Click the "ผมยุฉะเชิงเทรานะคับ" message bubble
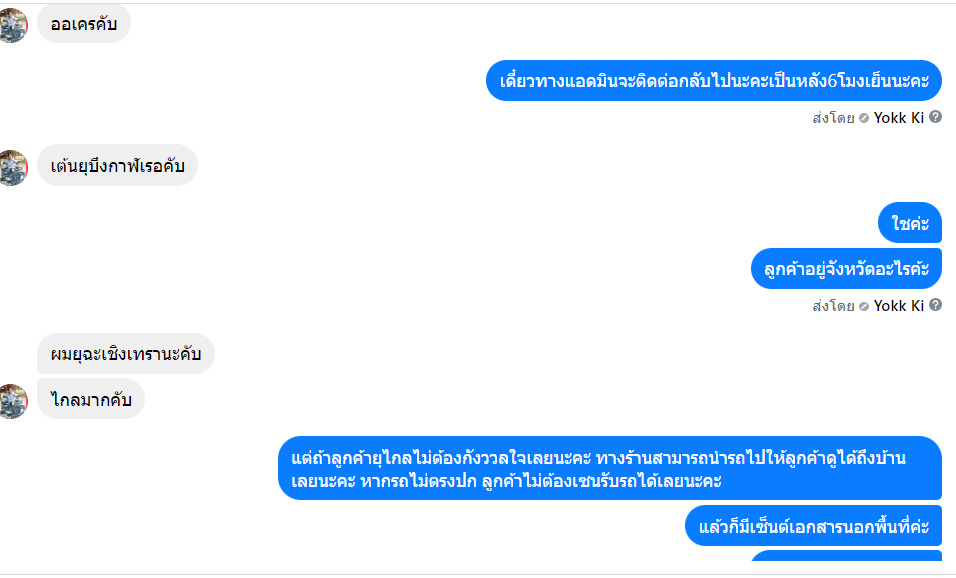Viewport: 956px width, 578px height. click(x=126, y=353)
